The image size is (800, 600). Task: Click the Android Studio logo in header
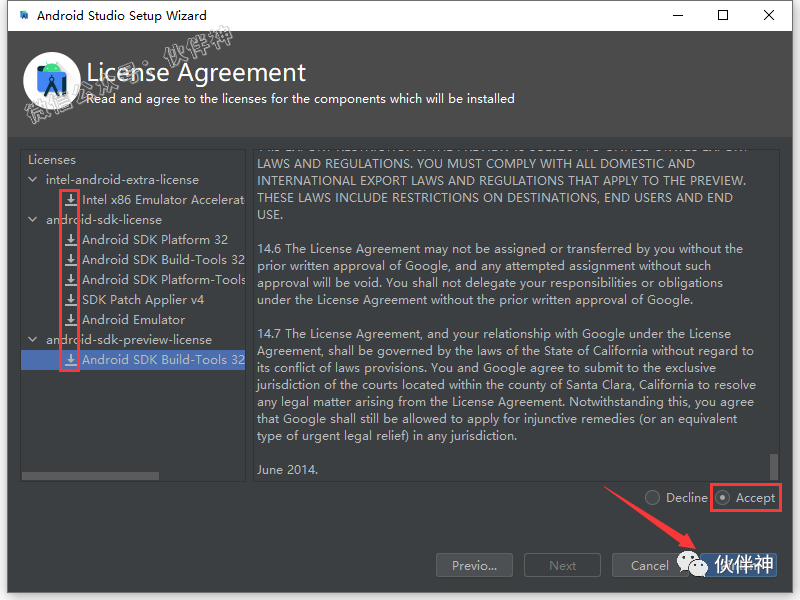tap(52, 81)
